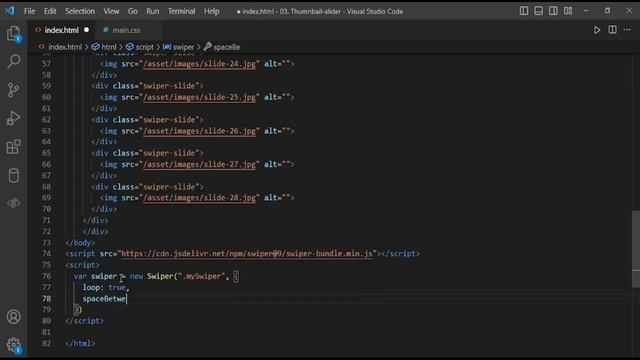Open the Search view in activity bar
This screenshot has height=360, width=640.
[x=13, y=61]
